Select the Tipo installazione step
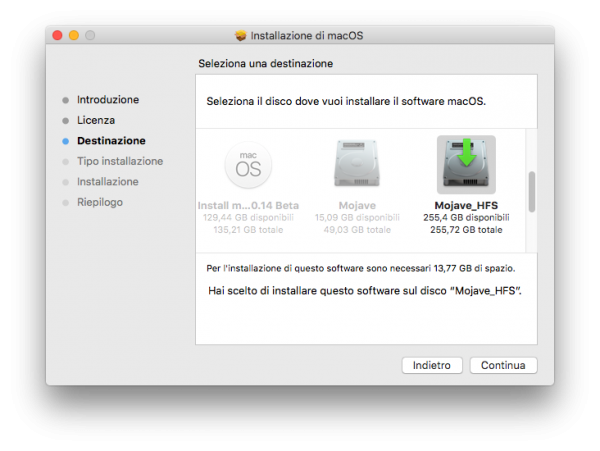The width and height of the screenshot is (600, 451). click(x=120, y=161)
